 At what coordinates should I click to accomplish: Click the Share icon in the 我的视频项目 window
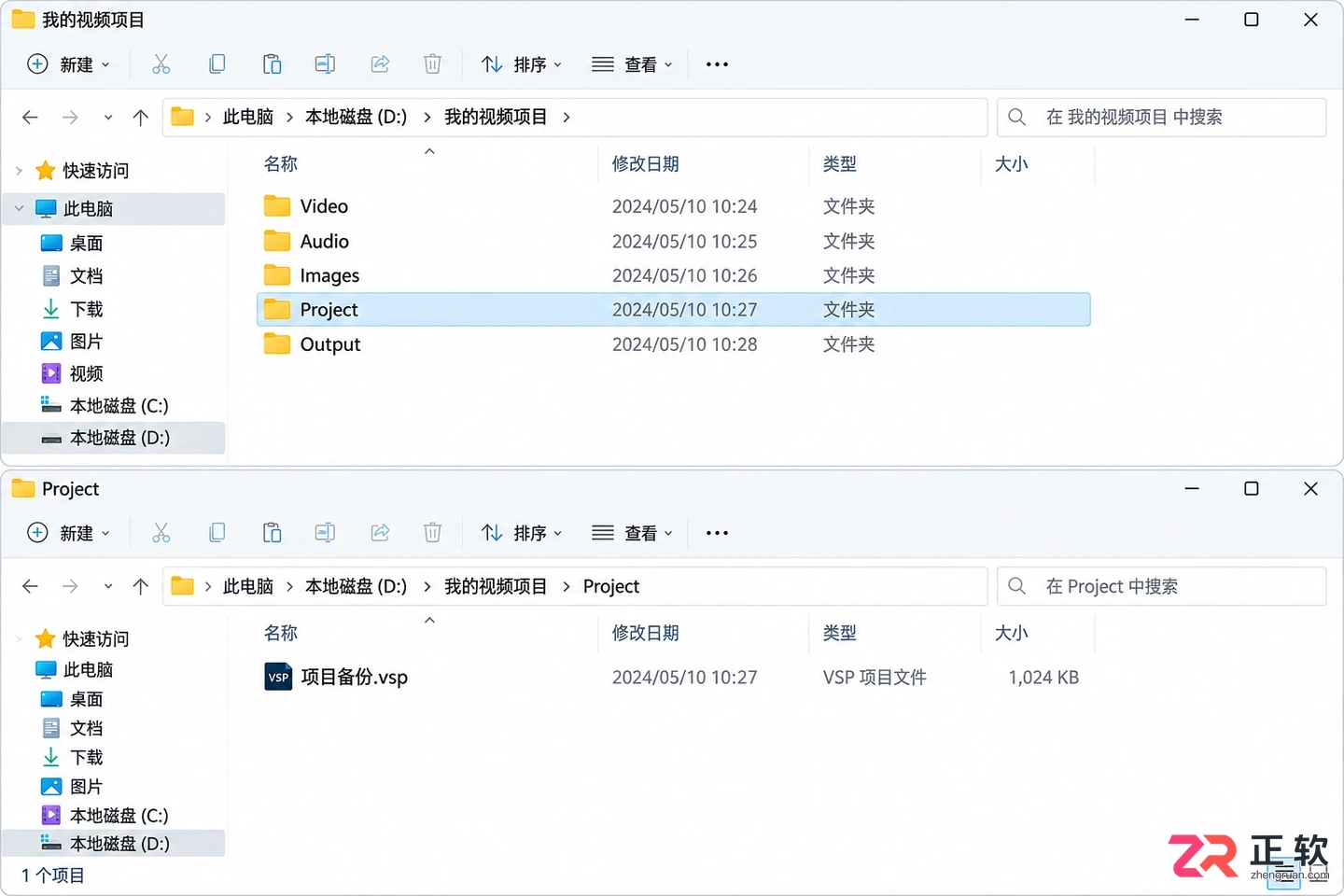(380, 64)
